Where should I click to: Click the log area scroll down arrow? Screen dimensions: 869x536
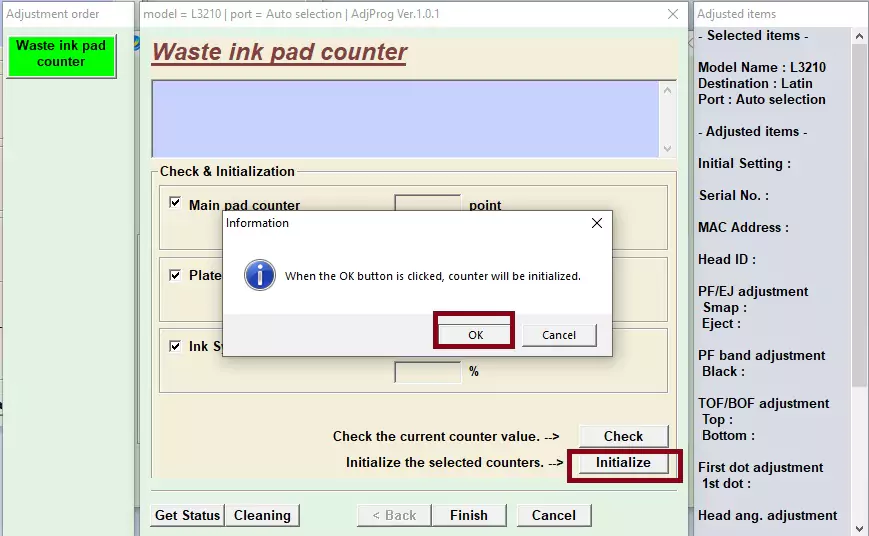(667, 149)
